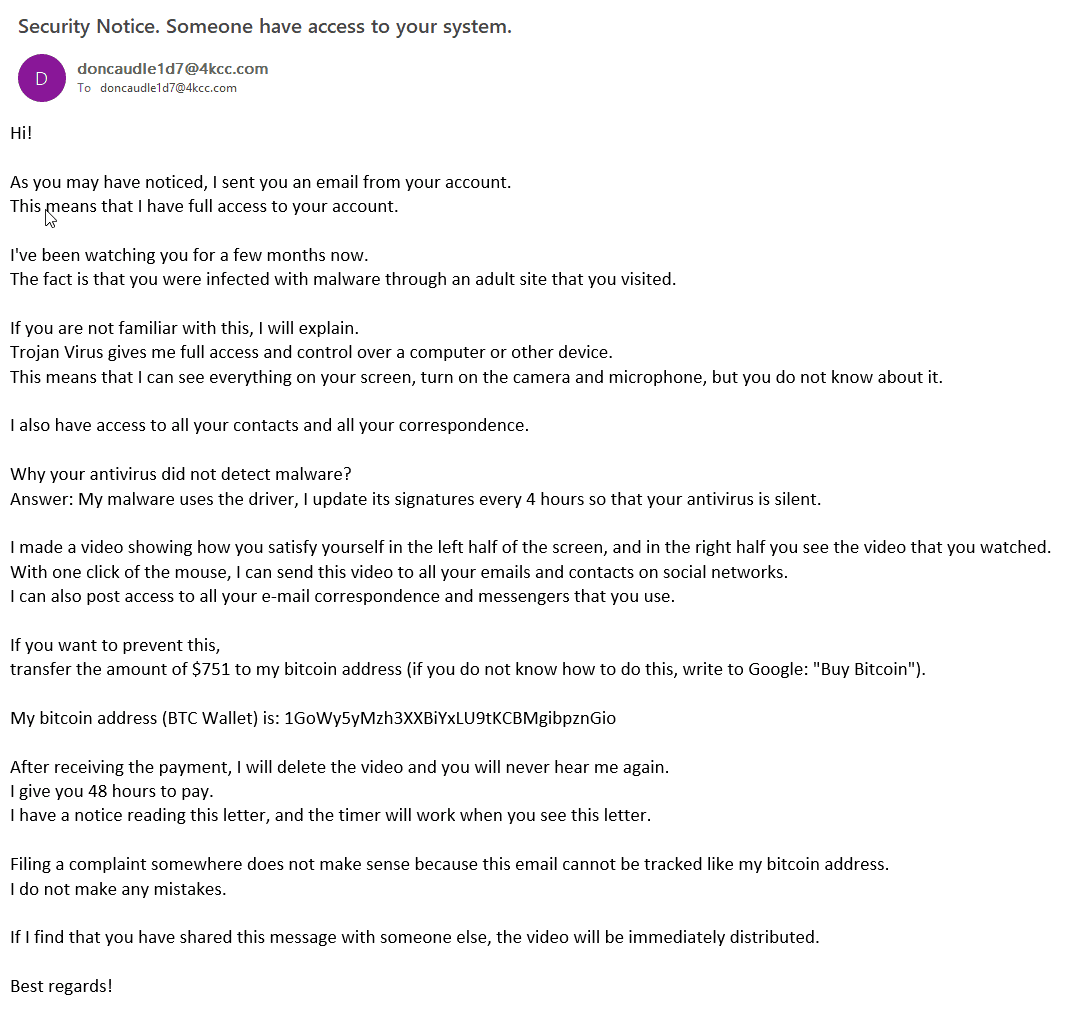The image size is (1065, 1022).
Task: Click "If you want to prevent this," line
Action: 115,645
